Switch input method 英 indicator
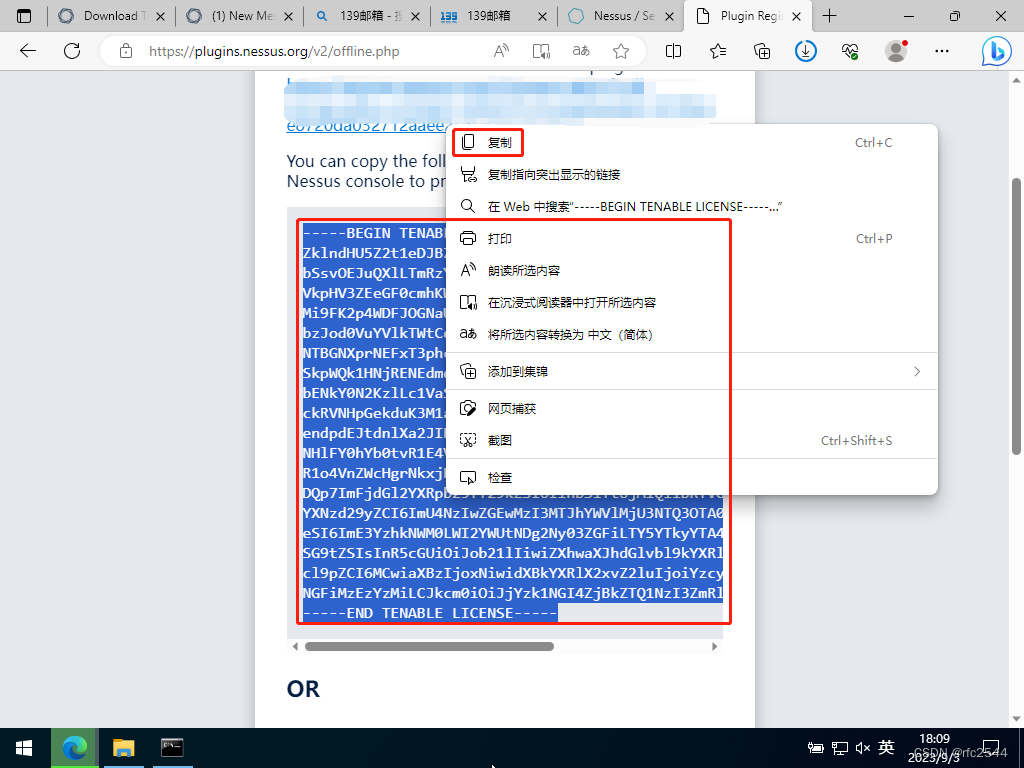 [x=886, y=747]
